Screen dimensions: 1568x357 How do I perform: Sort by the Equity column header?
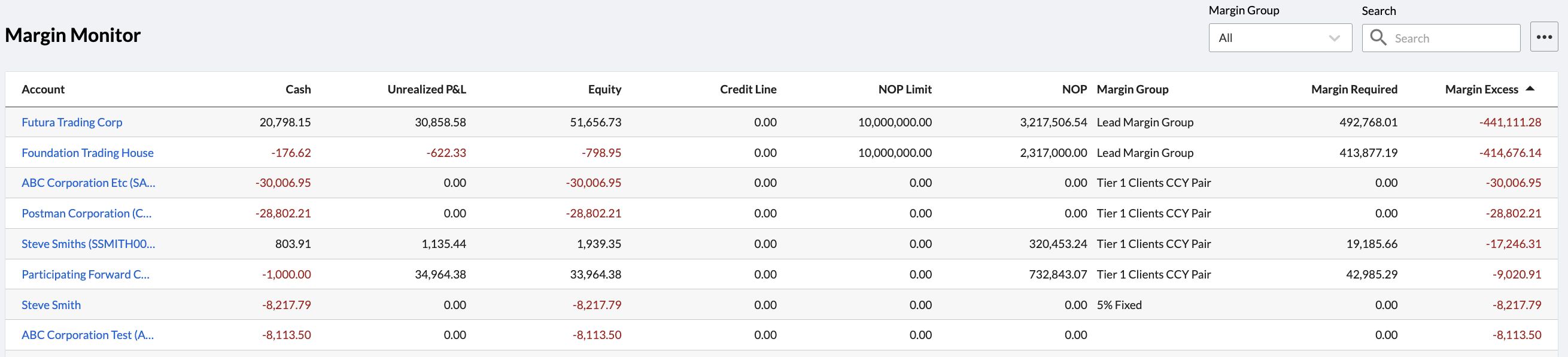pos(604,90)
